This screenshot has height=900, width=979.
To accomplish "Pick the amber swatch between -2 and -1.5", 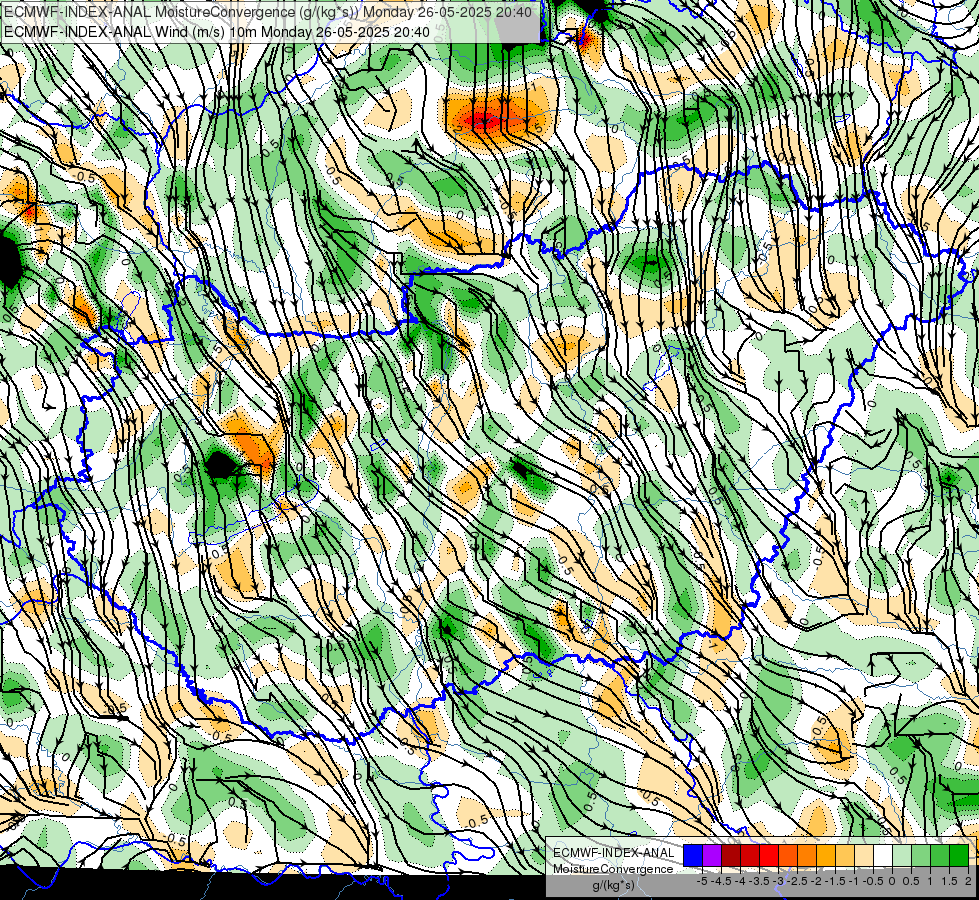I will point(826,855).
